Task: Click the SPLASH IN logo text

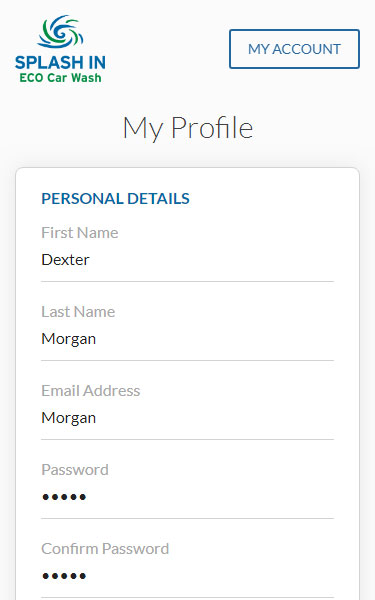Action: 60,62
